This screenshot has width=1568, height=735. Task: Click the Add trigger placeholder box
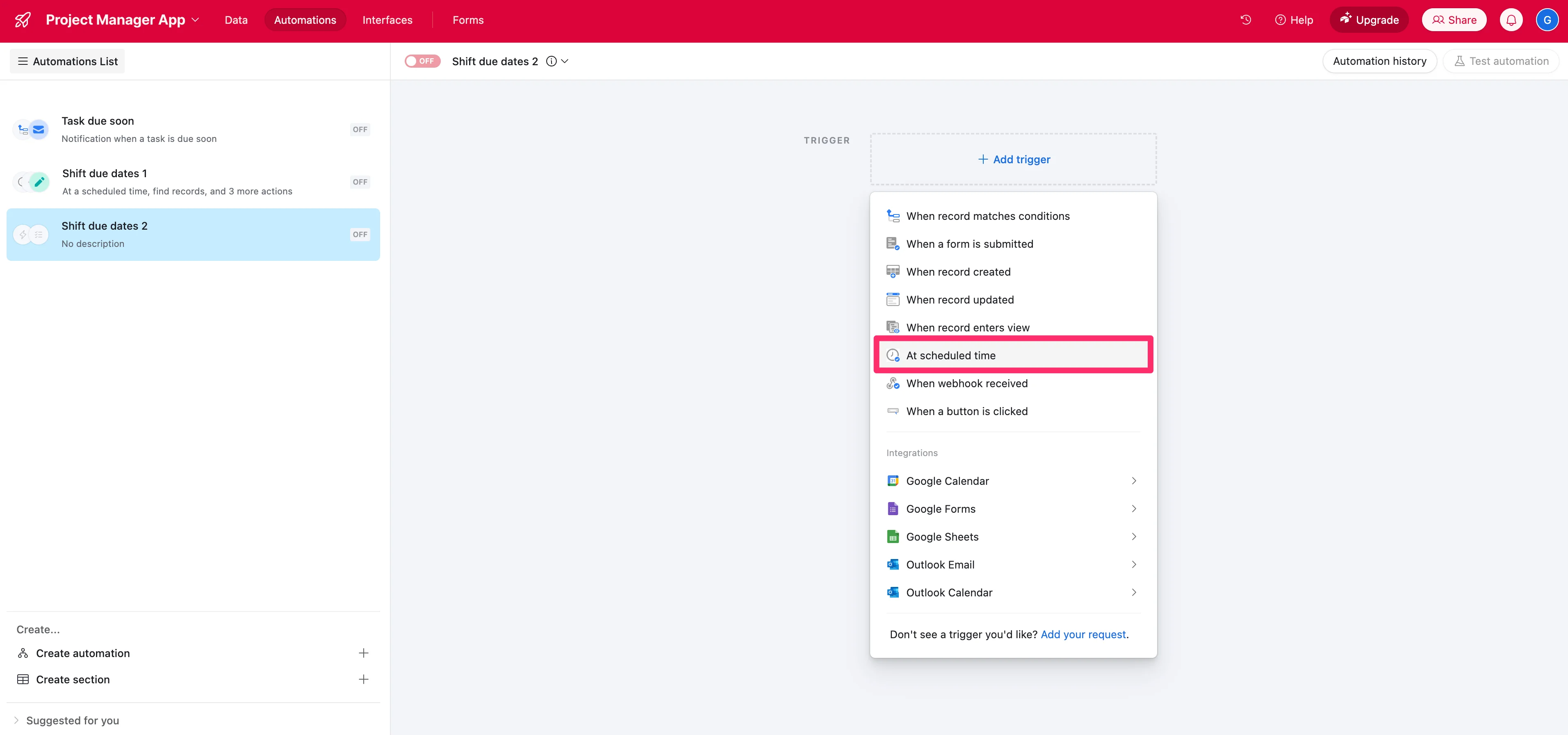pyautogui.click(x=1013, y=159)
